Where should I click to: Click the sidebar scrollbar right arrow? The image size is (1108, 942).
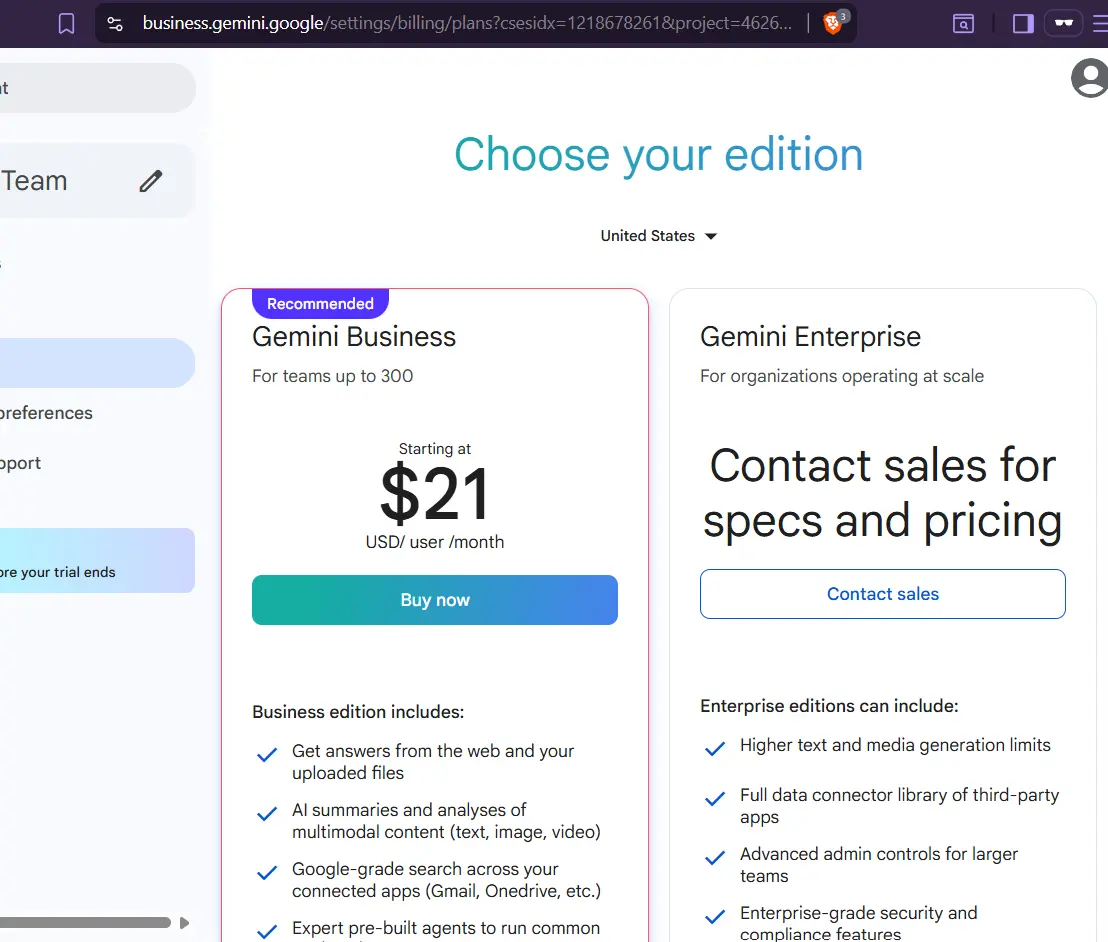184,923
